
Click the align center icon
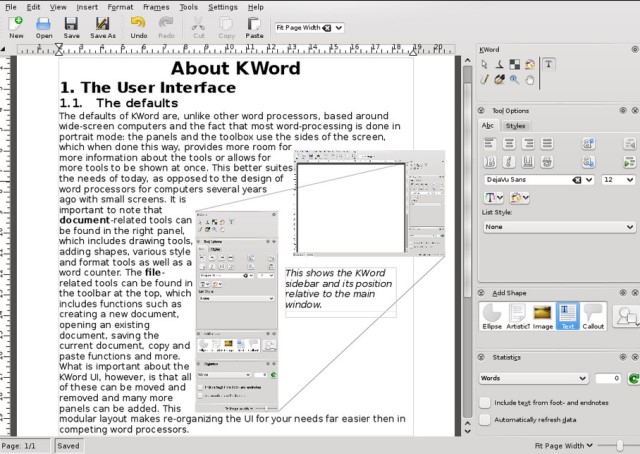[x=509, y=143]
